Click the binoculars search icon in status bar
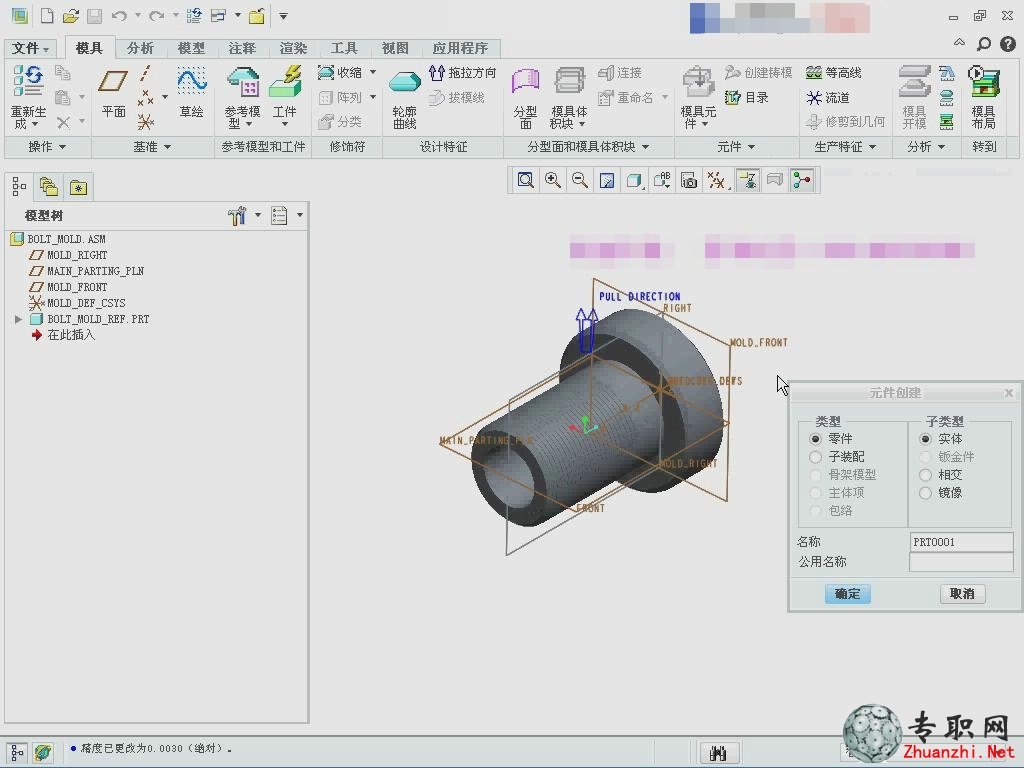Image resolution: width=1024 pixels, height=768 pixels. click(x=718, y=753)
